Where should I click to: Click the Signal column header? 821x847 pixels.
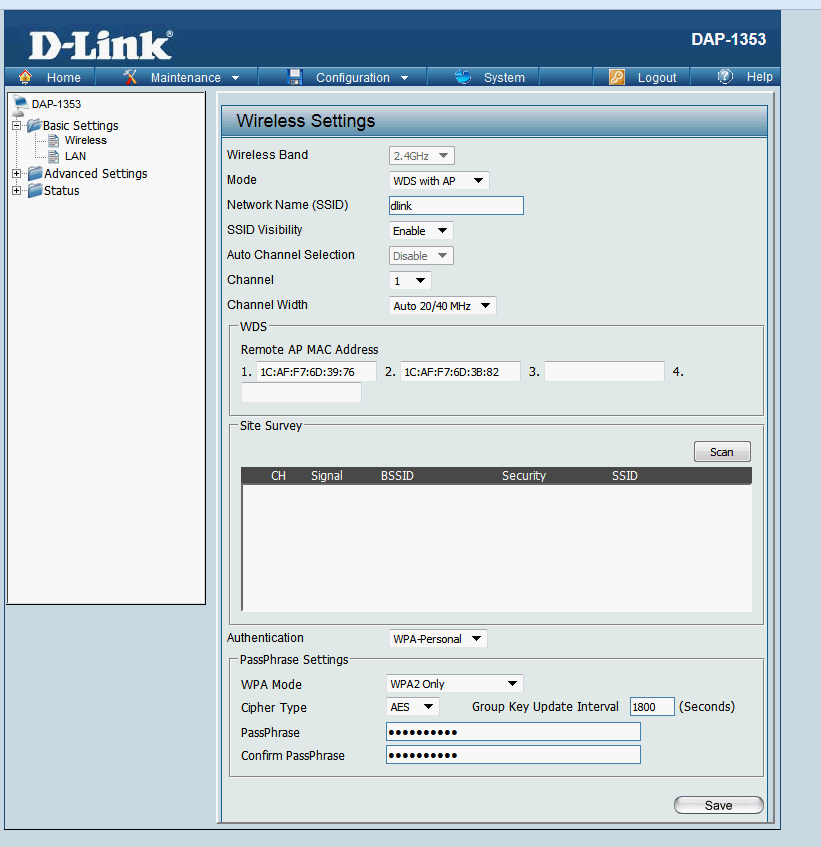click(x=327, y=475)
